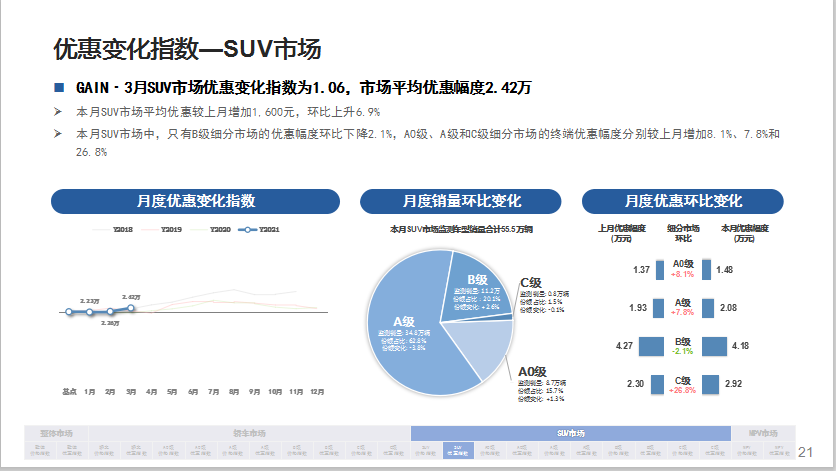Click the A0级 pie chart slice
Viewport: 836px width, 471px height.
point(482,347)
